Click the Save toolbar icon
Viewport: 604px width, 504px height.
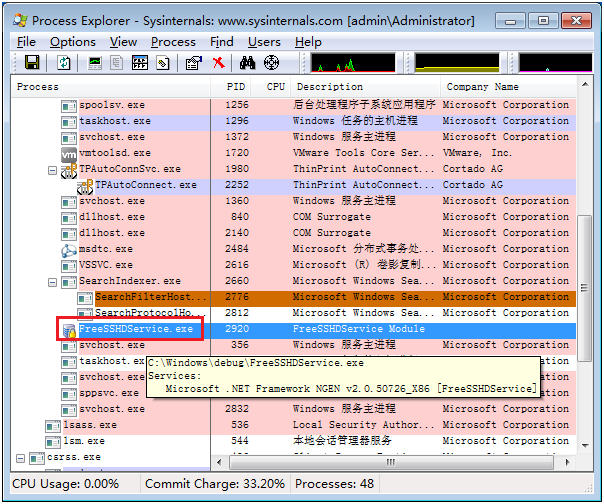32,62
